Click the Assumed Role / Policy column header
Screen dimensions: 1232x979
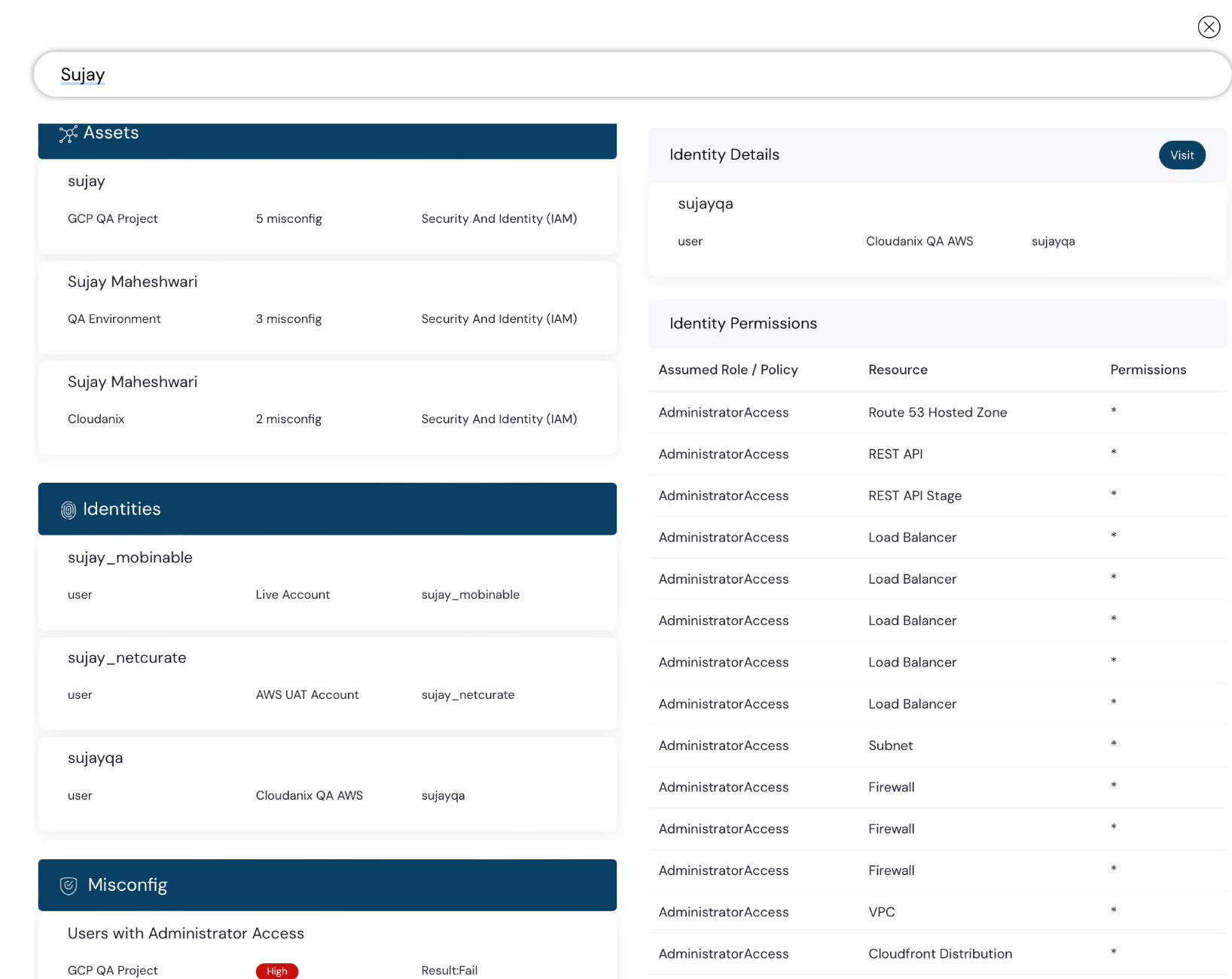point(727,370)
